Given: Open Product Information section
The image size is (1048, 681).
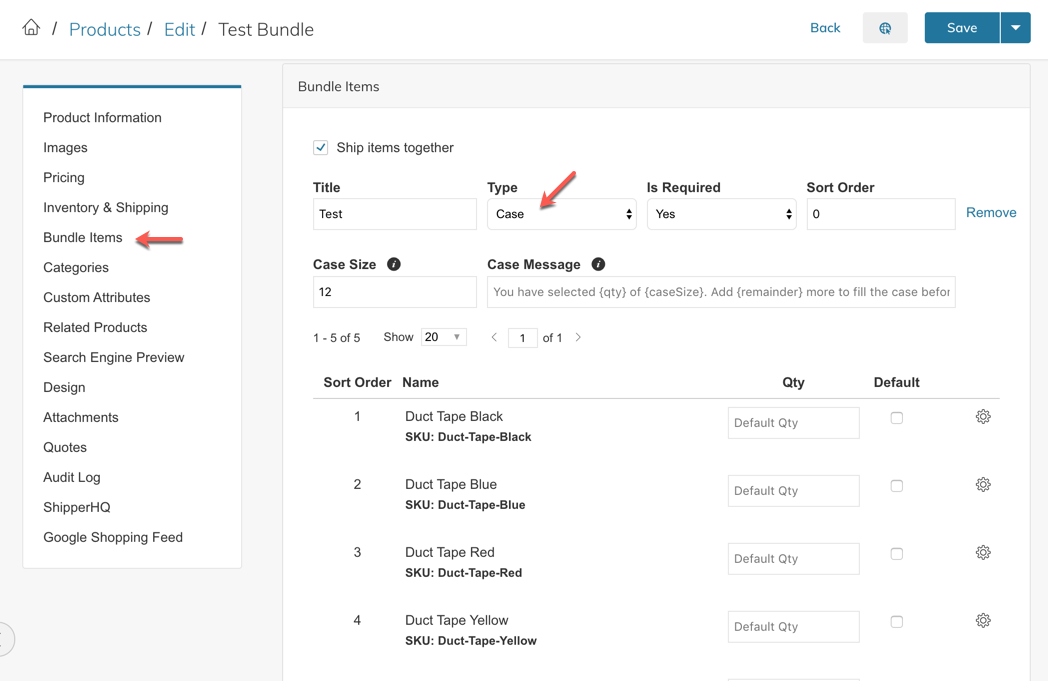Looking at the screenshot, I should pos(102,118).
